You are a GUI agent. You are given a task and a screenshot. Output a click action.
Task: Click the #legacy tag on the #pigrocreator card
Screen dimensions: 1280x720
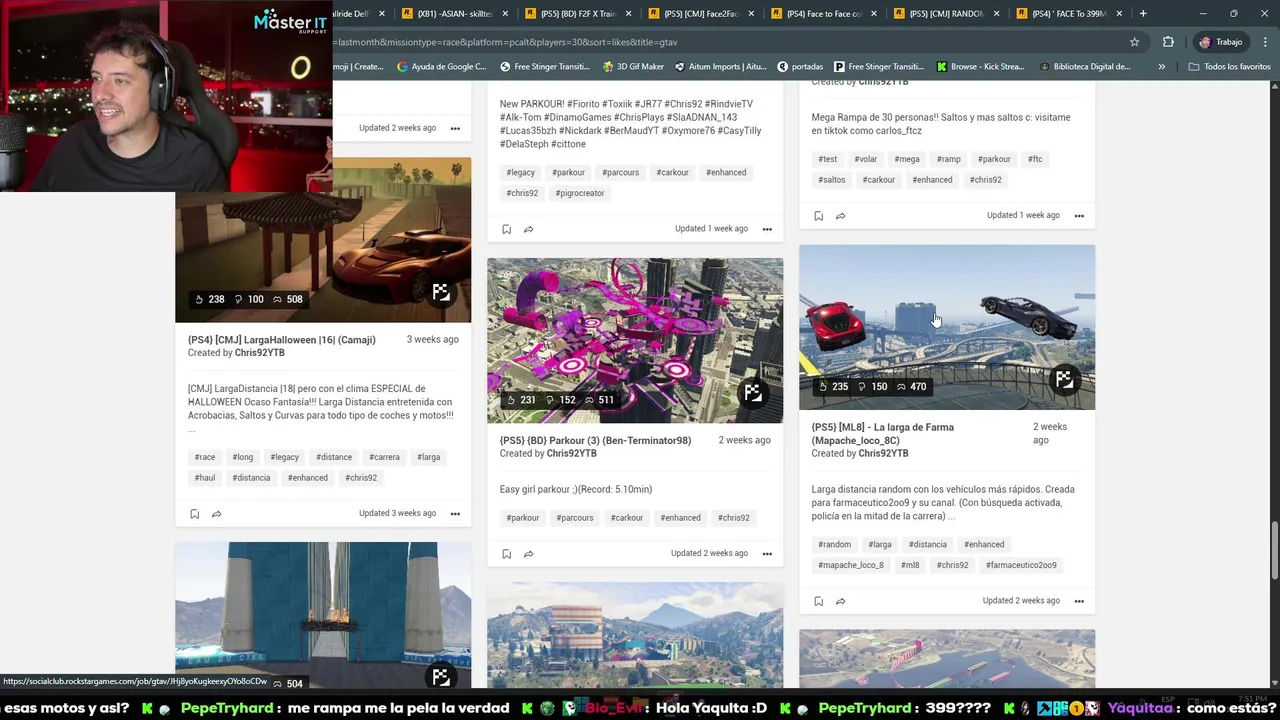coord(521,172)
